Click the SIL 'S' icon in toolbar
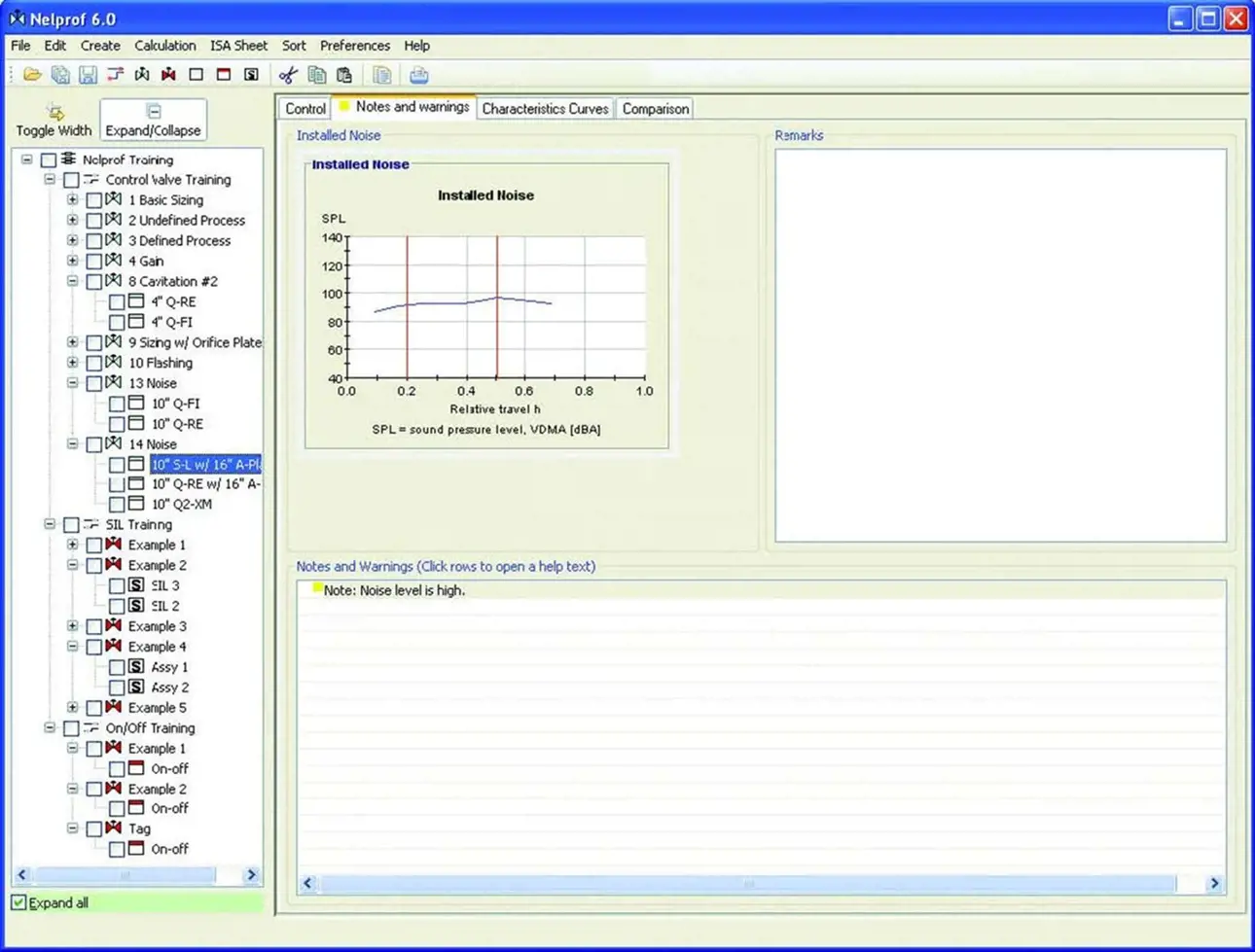This screenshot has height=952, width=1255. pyautogui.click(x=251, y=75)
